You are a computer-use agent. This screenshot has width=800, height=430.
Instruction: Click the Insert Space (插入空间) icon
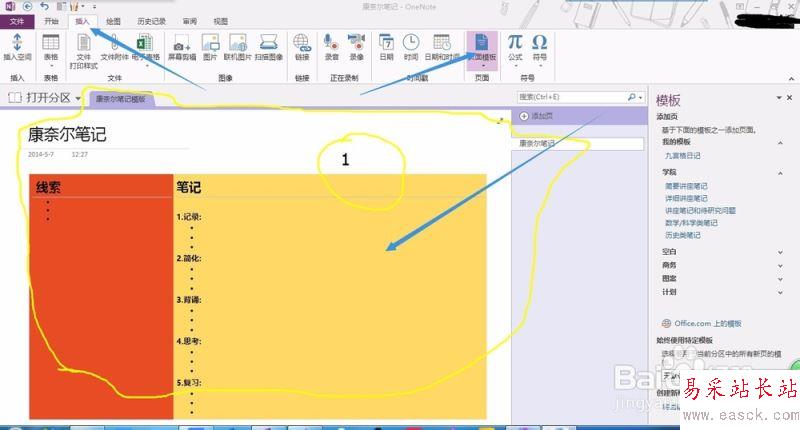pyautogui.click(x=17, y=42)
